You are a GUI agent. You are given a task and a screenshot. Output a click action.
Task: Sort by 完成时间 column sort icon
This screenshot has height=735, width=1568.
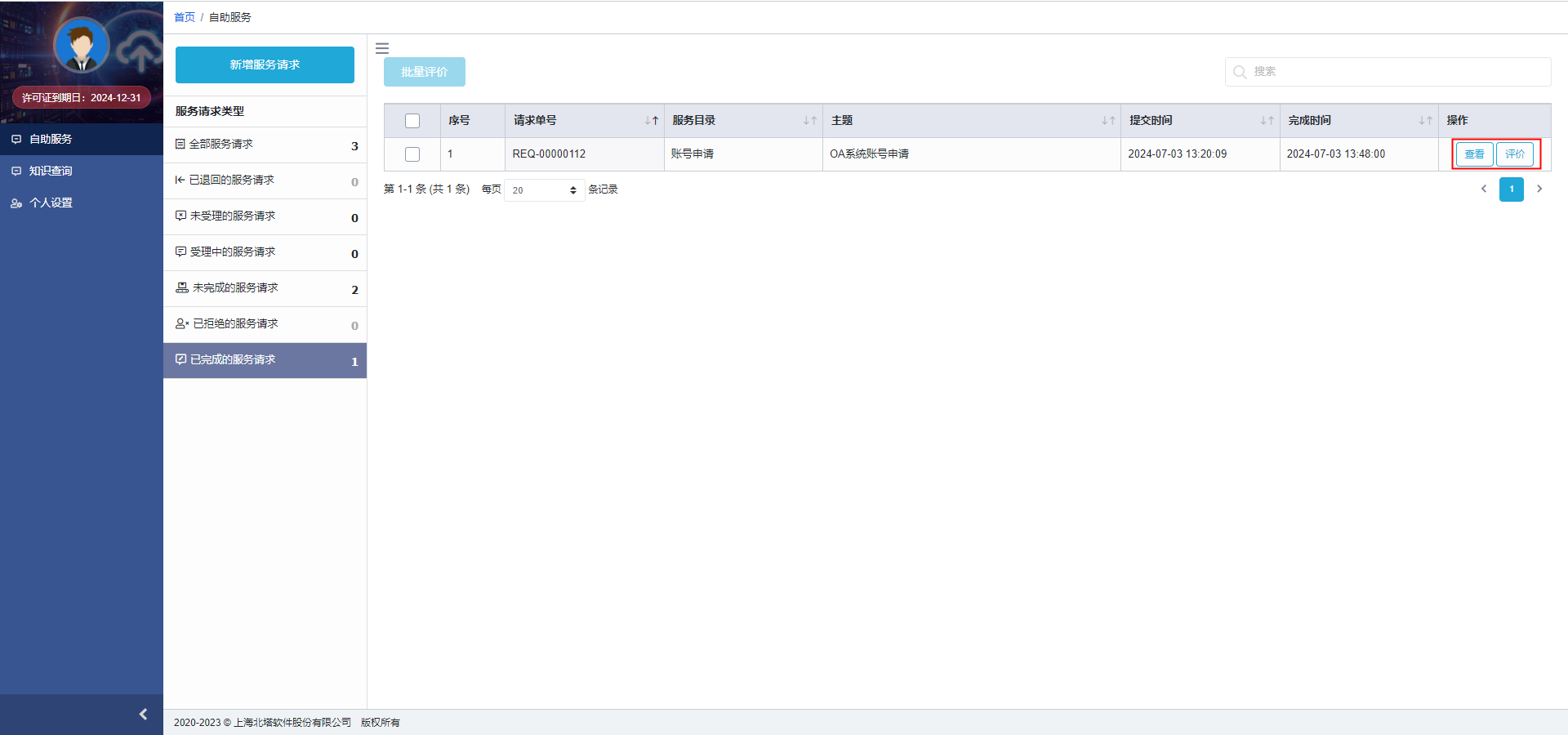(x=1425, y=121)
